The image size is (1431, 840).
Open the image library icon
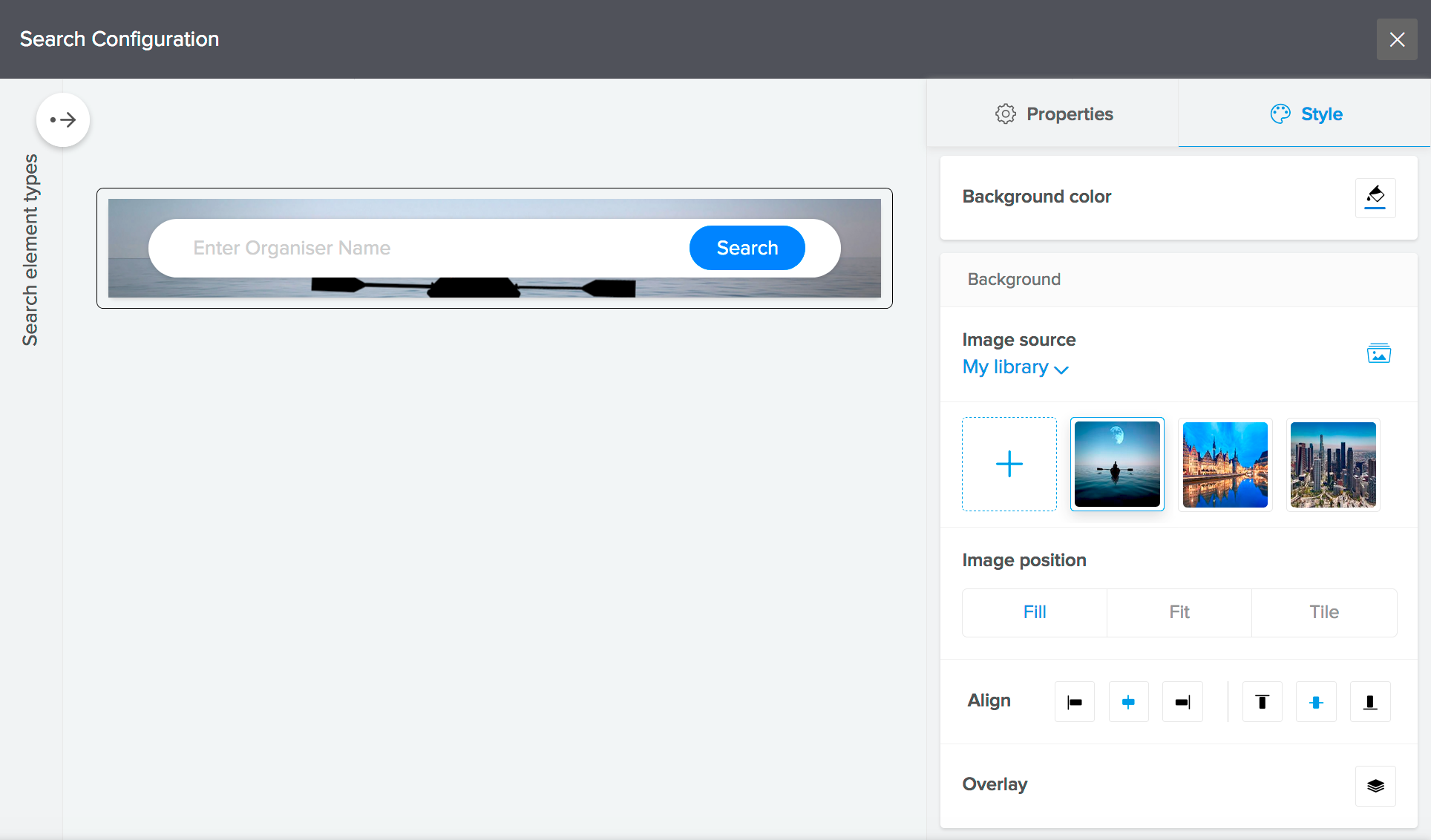(1378, 353)
